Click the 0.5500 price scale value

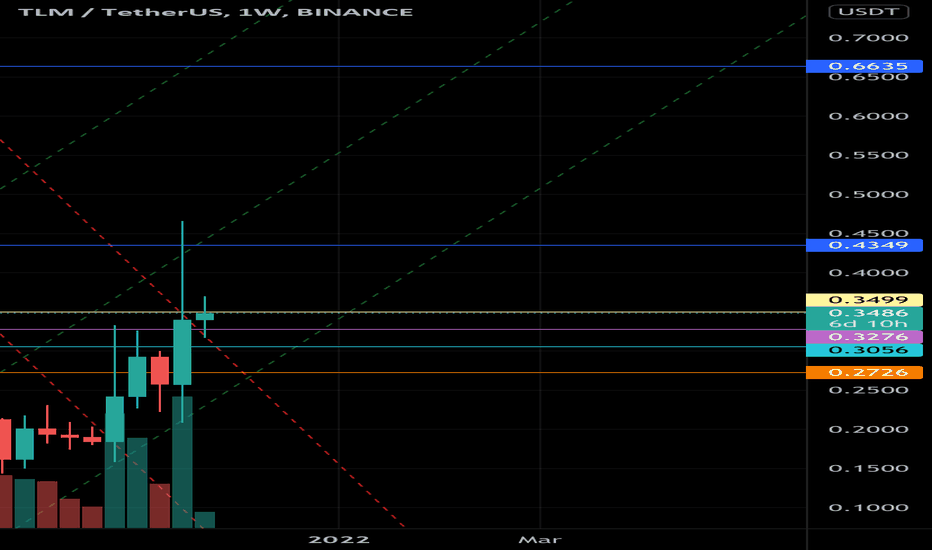click(x=868, y=155)
